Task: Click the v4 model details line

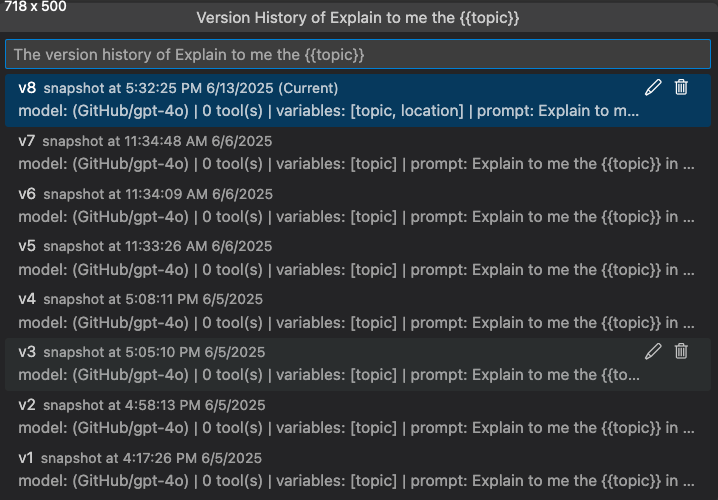Action: point(355,321)
